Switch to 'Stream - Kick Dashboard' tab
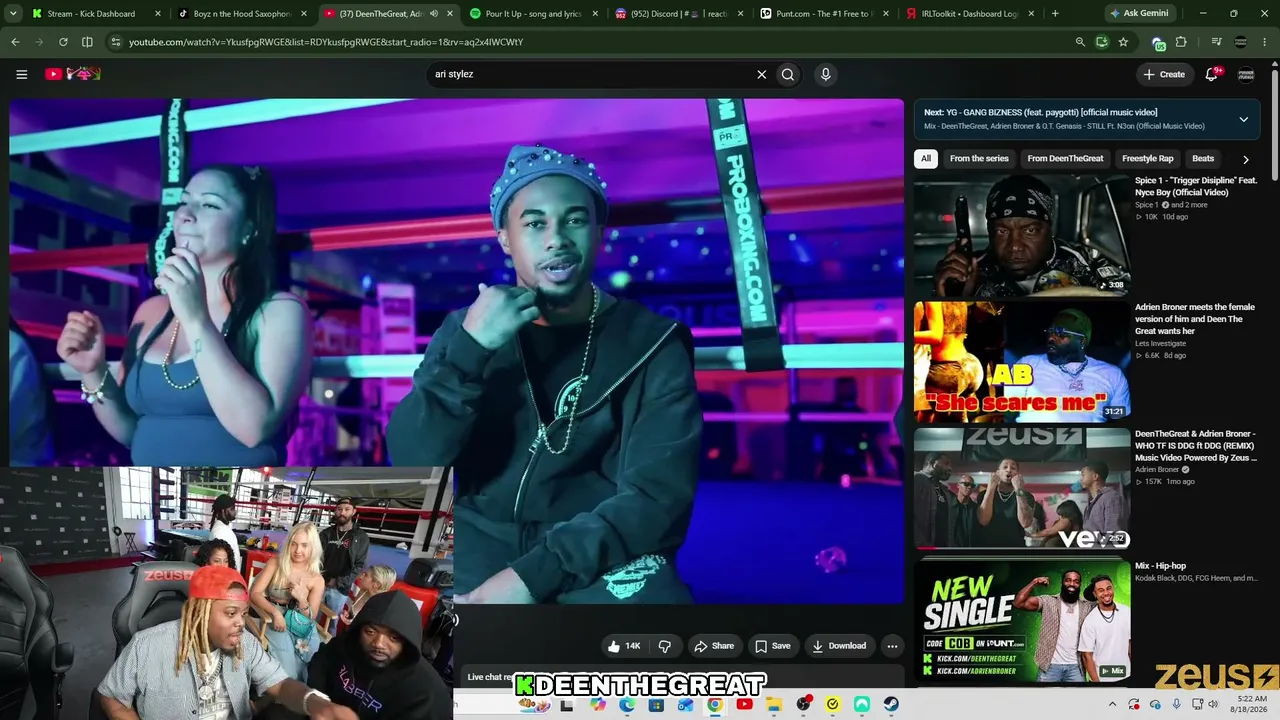This screenshot has height=720, width=1280. click(91, 14)
